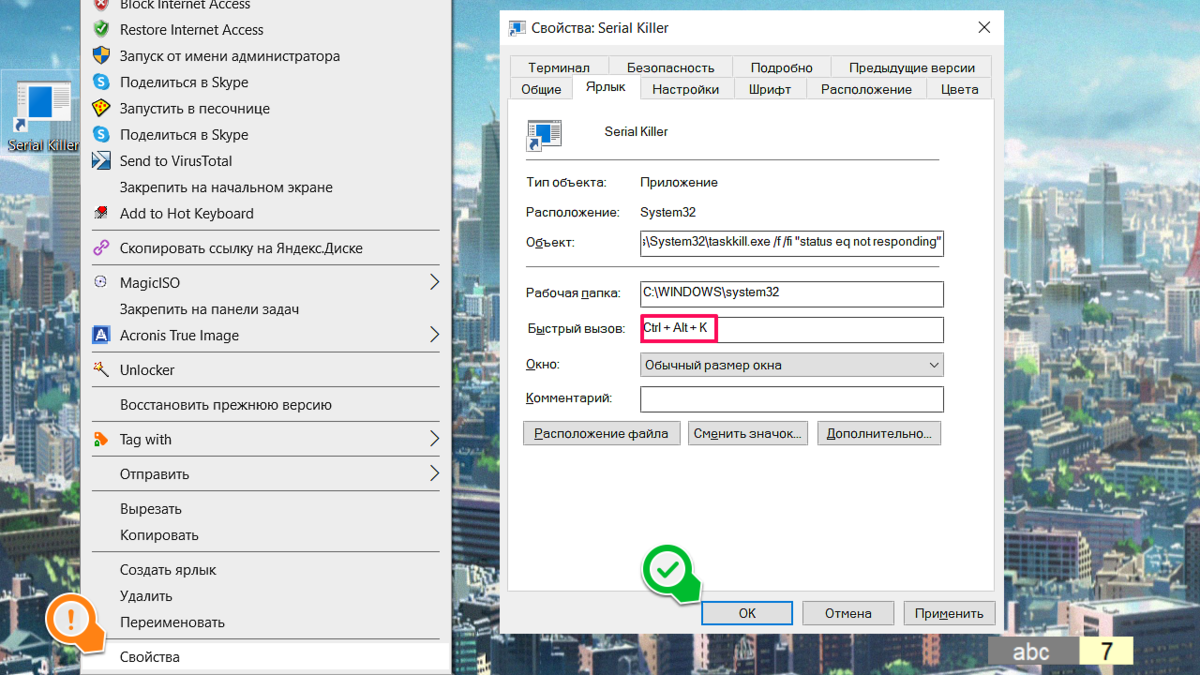Image resolution: width=1200 pixels, height=675 pixels.
Task: Expand the Acronis True Image submenu arrow
Action: (x=434, y=335)
